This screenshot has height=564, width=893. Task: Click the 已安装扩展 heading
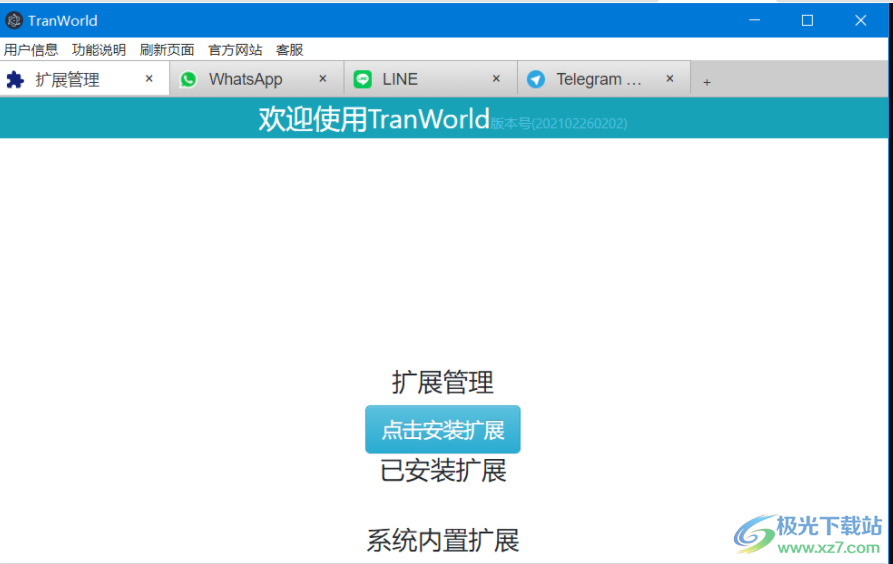click(x=443, y=471)
